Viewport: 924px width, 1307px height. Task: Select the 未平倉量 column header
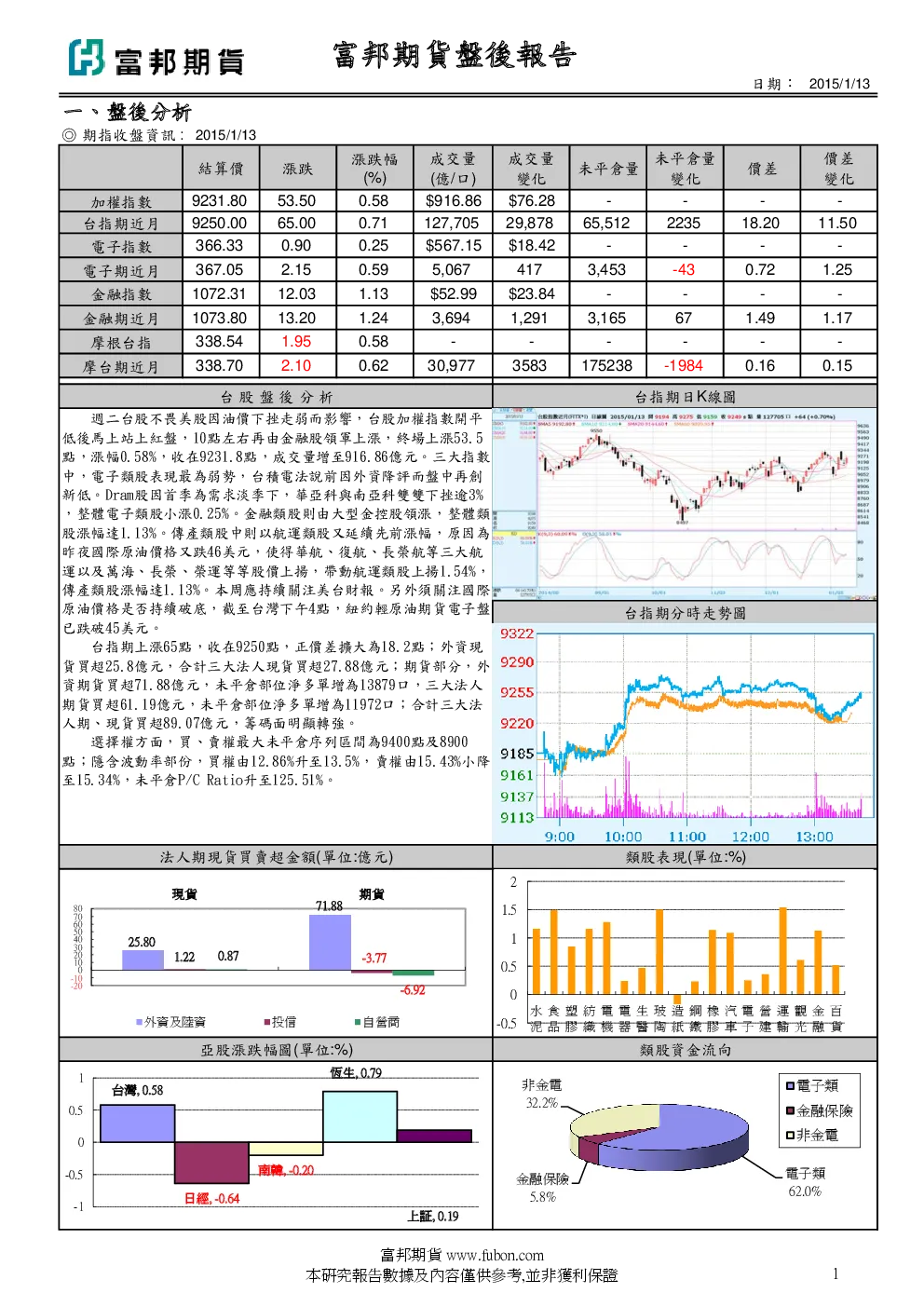click(607, 169)
